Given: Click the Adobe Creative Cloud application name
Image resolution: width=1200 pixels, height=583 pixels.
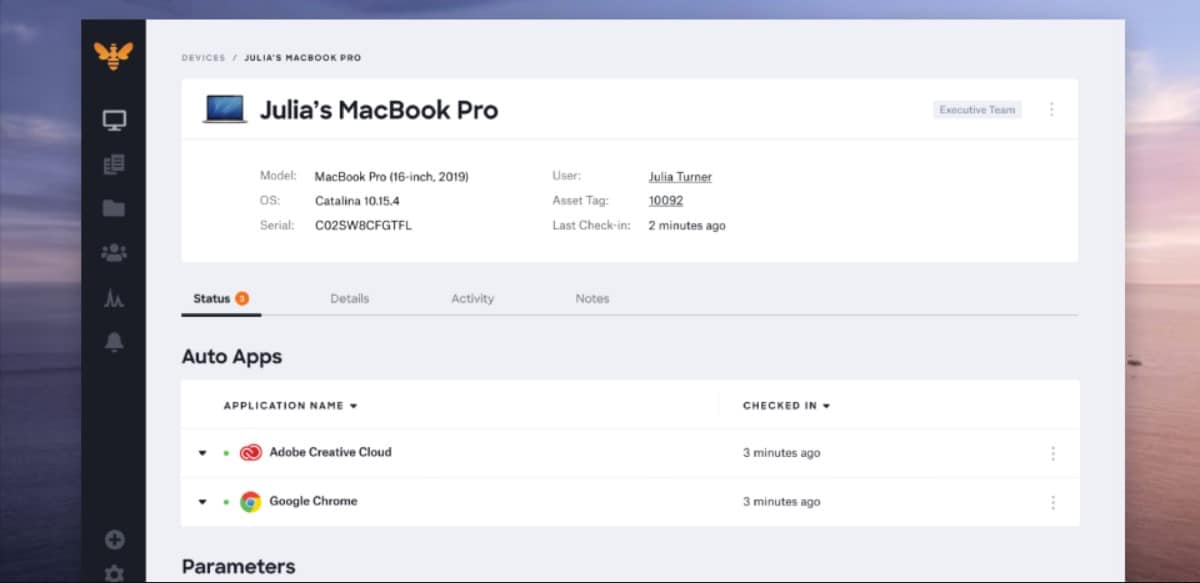Looking at the screenshot, I should (x=330, y=452).
